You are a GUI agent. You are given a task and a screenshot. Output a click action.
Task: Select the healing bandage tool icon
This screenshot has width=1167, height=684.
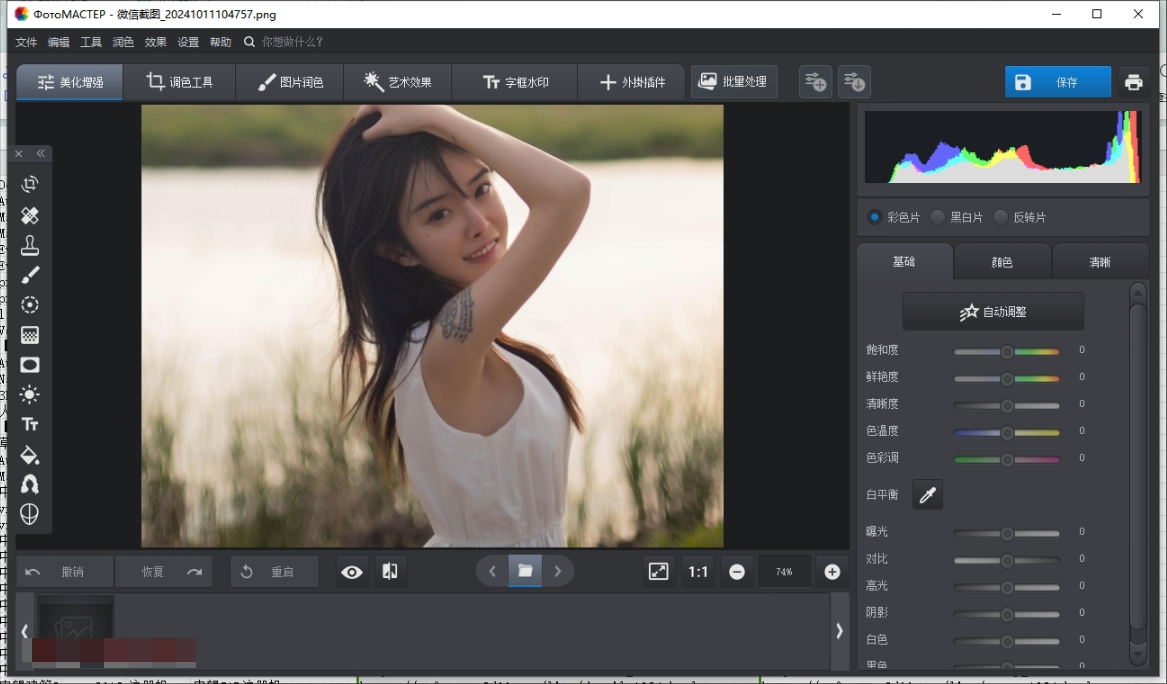pos(30,215)
